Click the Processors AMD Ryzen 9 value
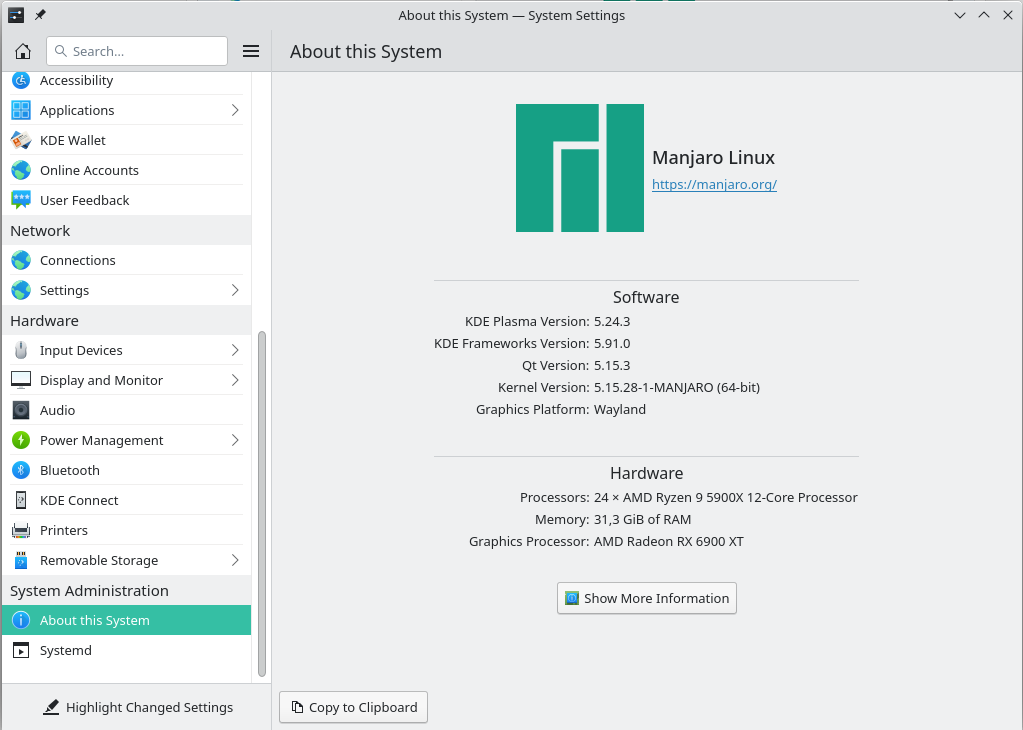Screen dimensions: 1023x730 [x=725, y=498]
